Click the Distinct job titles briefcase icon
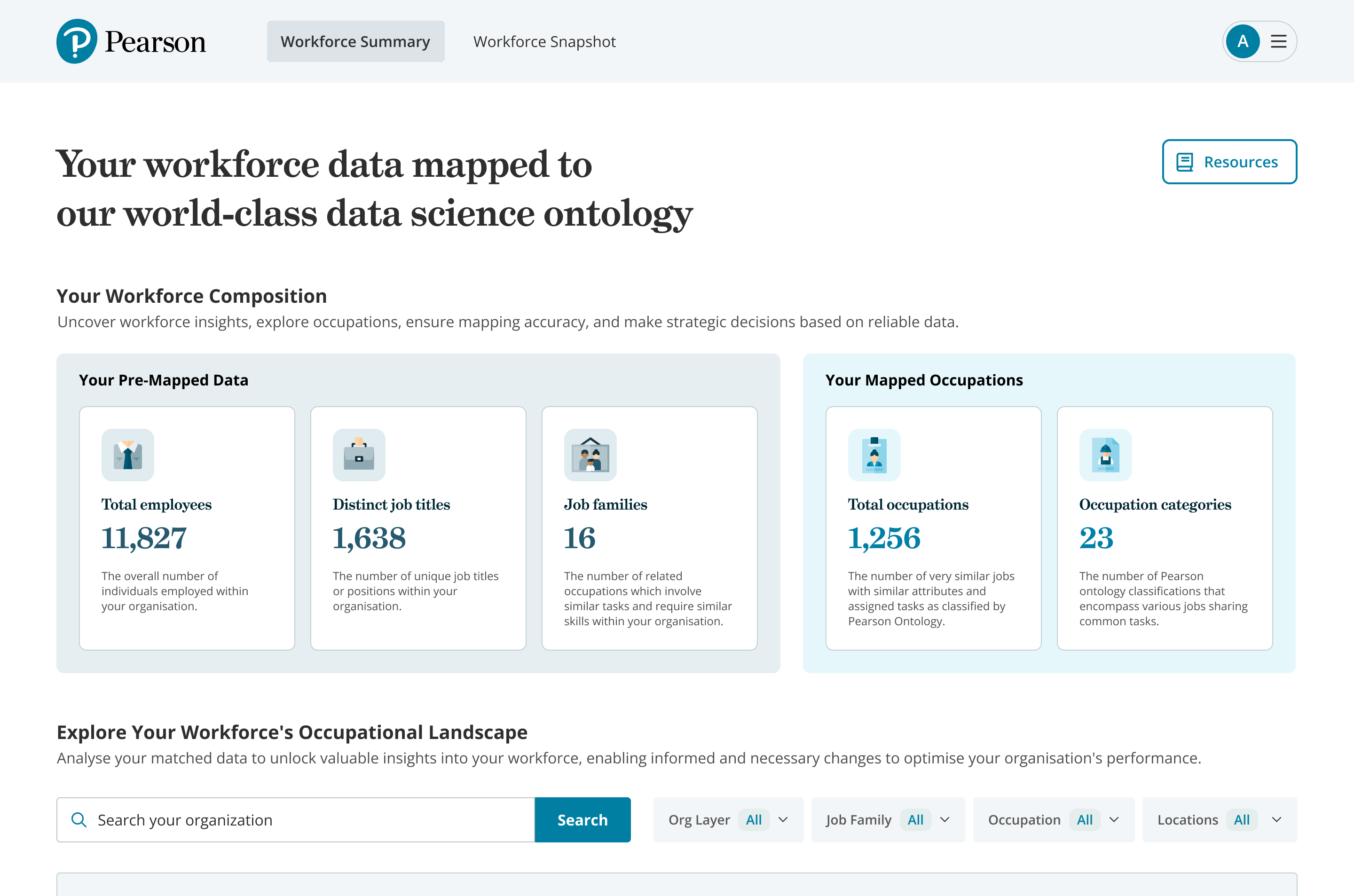The width and height of the screenshot is (1354, 896). [x=359, y=455]
